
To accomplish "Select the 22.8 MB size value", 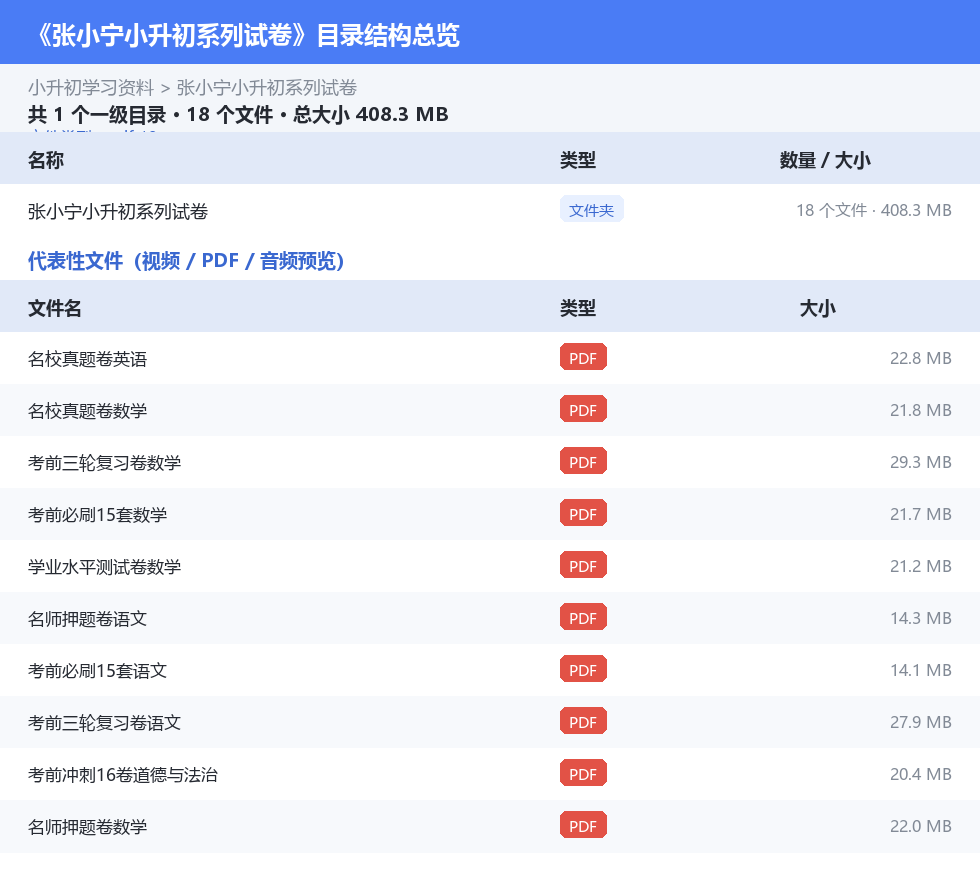I will point(921,358).
